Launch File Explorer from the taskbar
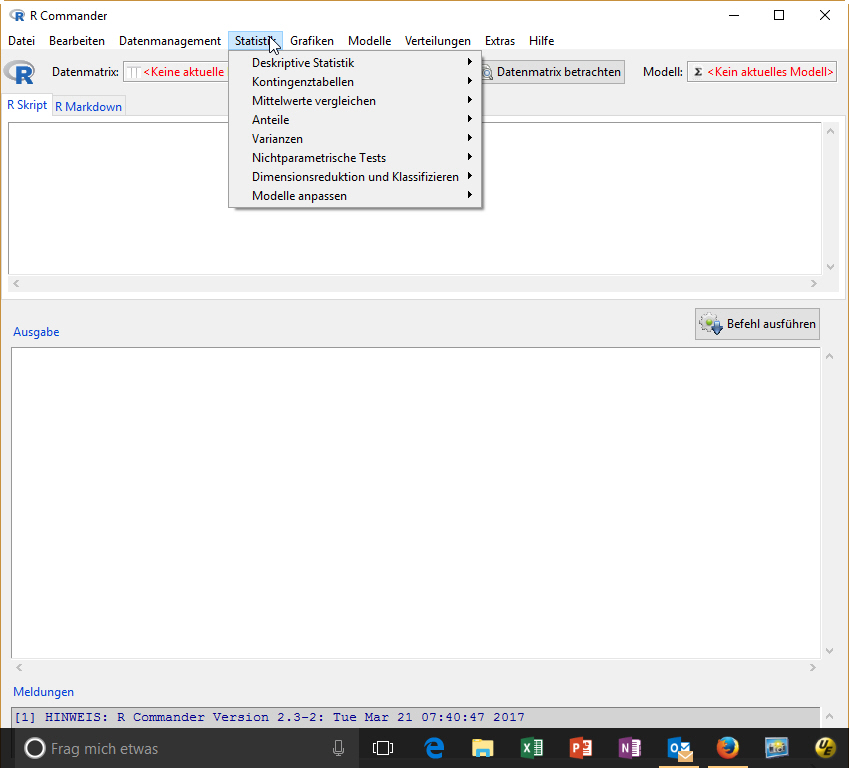The height and width of the screenshot is (777, 849). [483, 748]
